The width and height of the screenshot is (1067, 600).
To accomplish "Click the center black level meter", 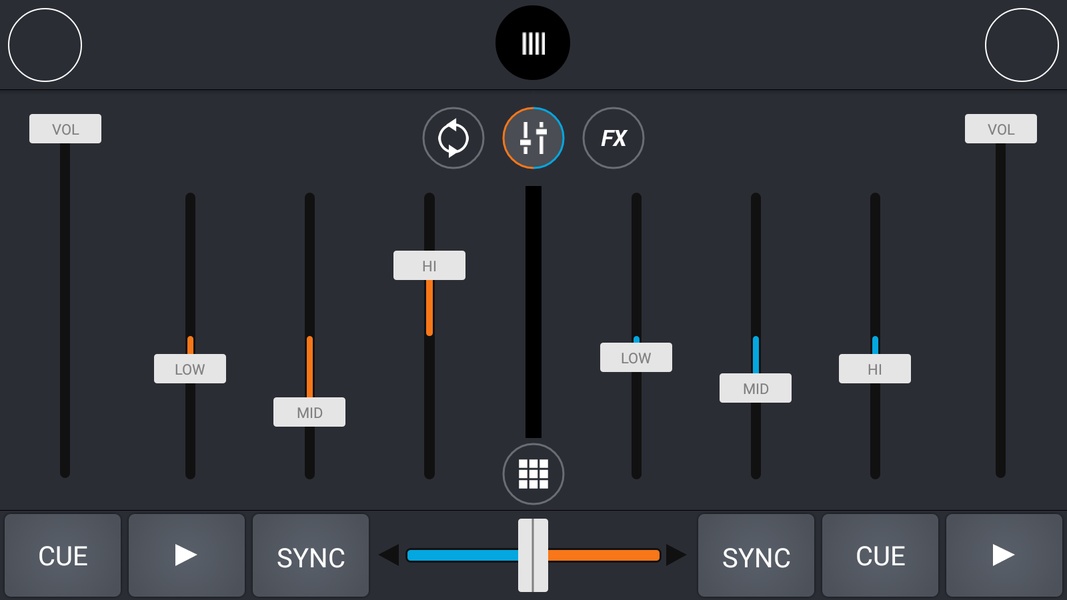I will (534, 312).
